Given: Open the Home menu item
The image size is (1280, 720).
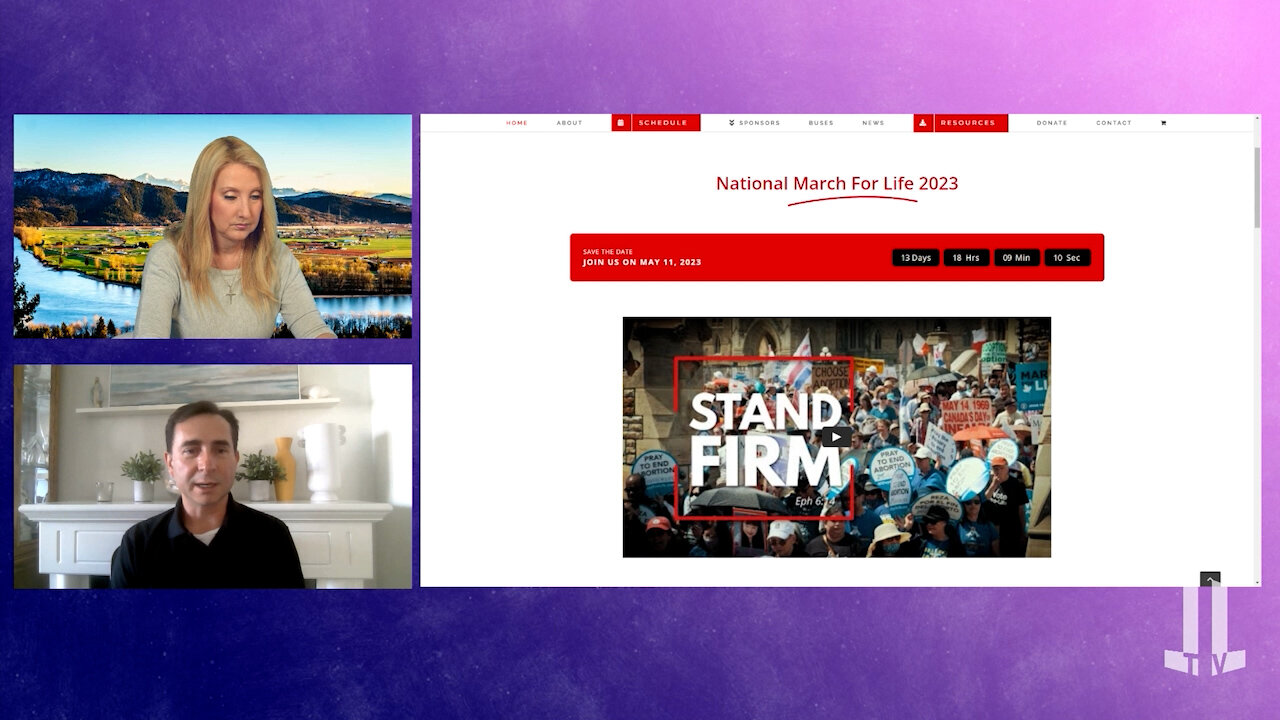Looking at the screenshot, I should [517, 123].
